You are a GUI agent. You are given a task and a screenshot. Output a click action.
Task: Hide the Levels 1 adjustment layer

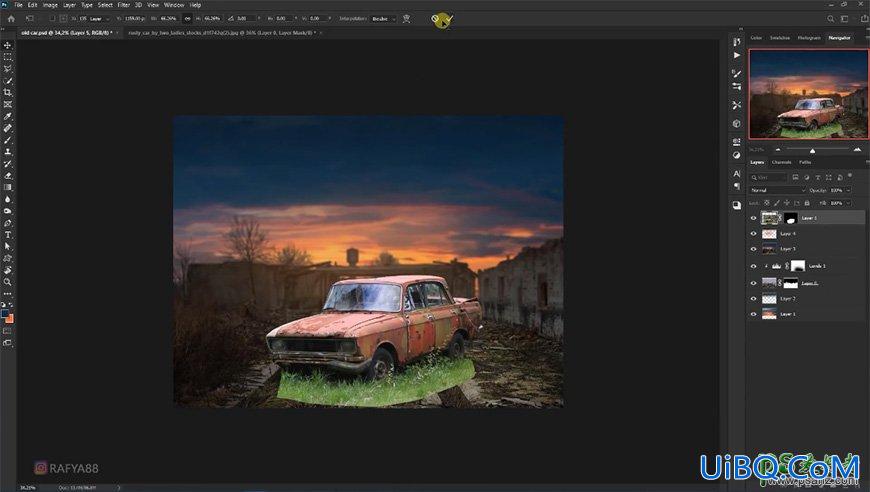tap(753, 266)
